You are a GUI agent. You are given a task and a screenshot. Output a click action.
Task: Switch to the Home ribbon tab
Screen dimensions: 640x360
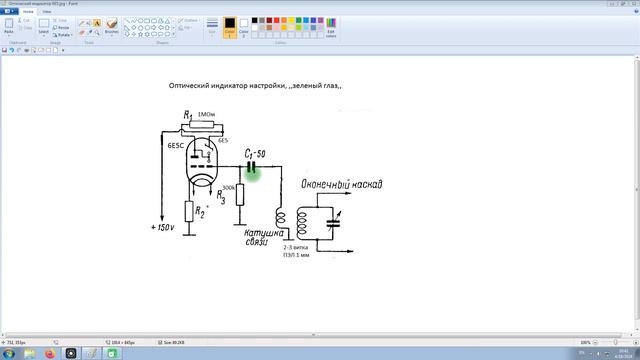(x=28, y=11)
